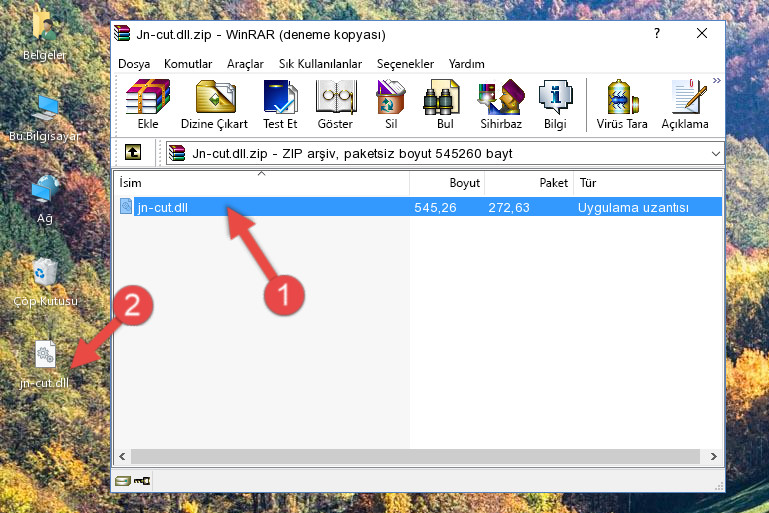Open the Açıklama comment tool
Image resolution: width=769 pixels, height=513 pixels.
pos(685,104)
